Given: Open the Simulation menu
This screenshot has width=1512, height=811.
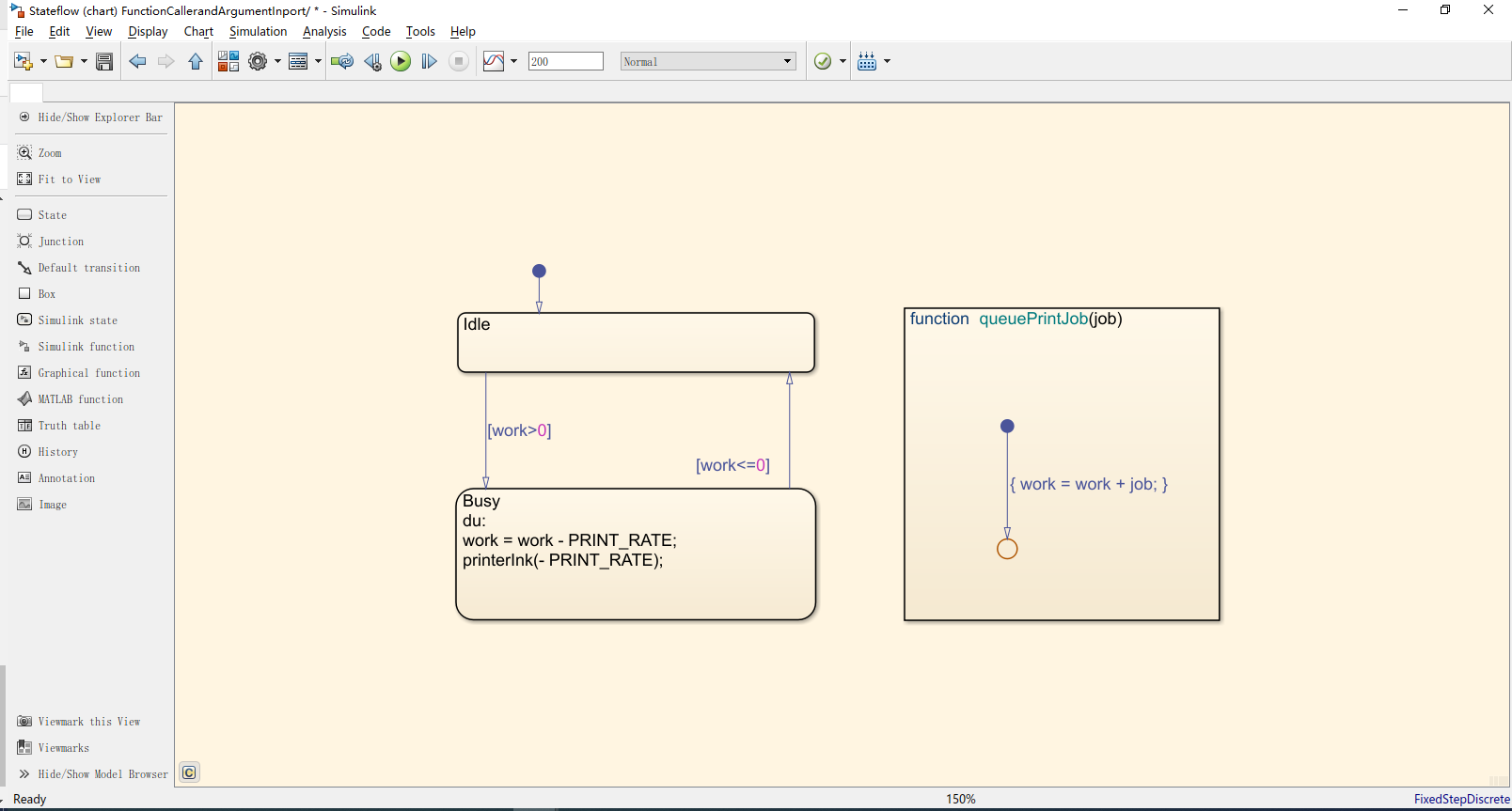Looking at the screenshot, I should click(258, 31).
